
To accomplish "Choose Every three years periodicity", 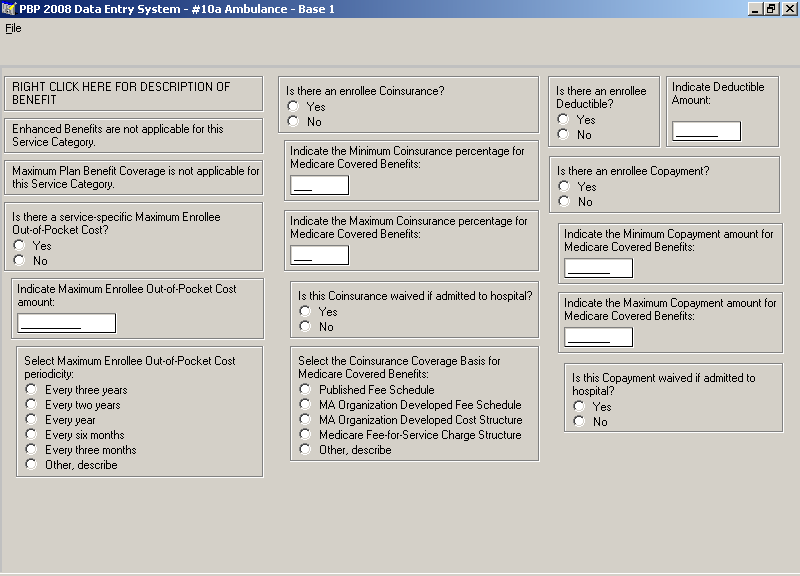I will pos(32,389).
